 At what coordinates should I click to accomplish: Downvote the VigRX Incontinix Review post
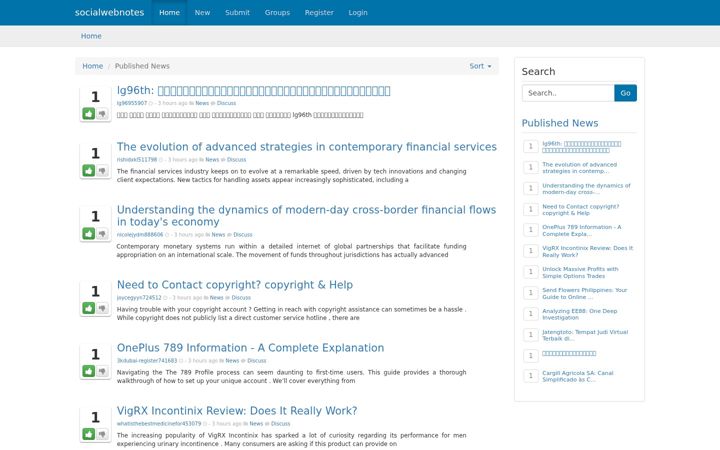pos(102,434)
